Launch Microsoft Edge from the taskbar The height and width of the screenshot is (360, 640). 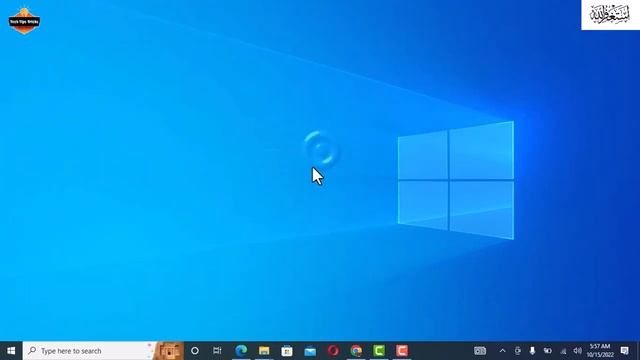pos(241,351)
